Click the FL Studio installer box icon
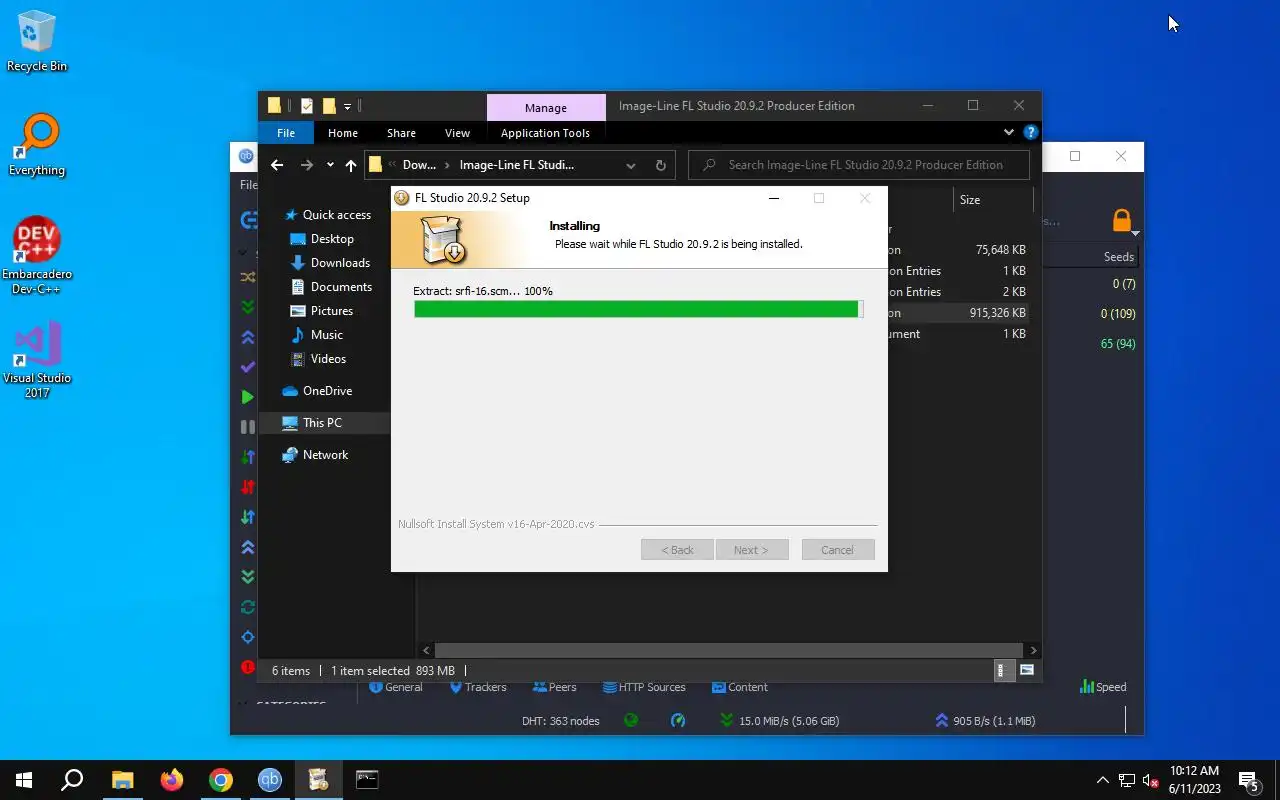The height and width of the screenshot is (800, 1280). point(443,241)
